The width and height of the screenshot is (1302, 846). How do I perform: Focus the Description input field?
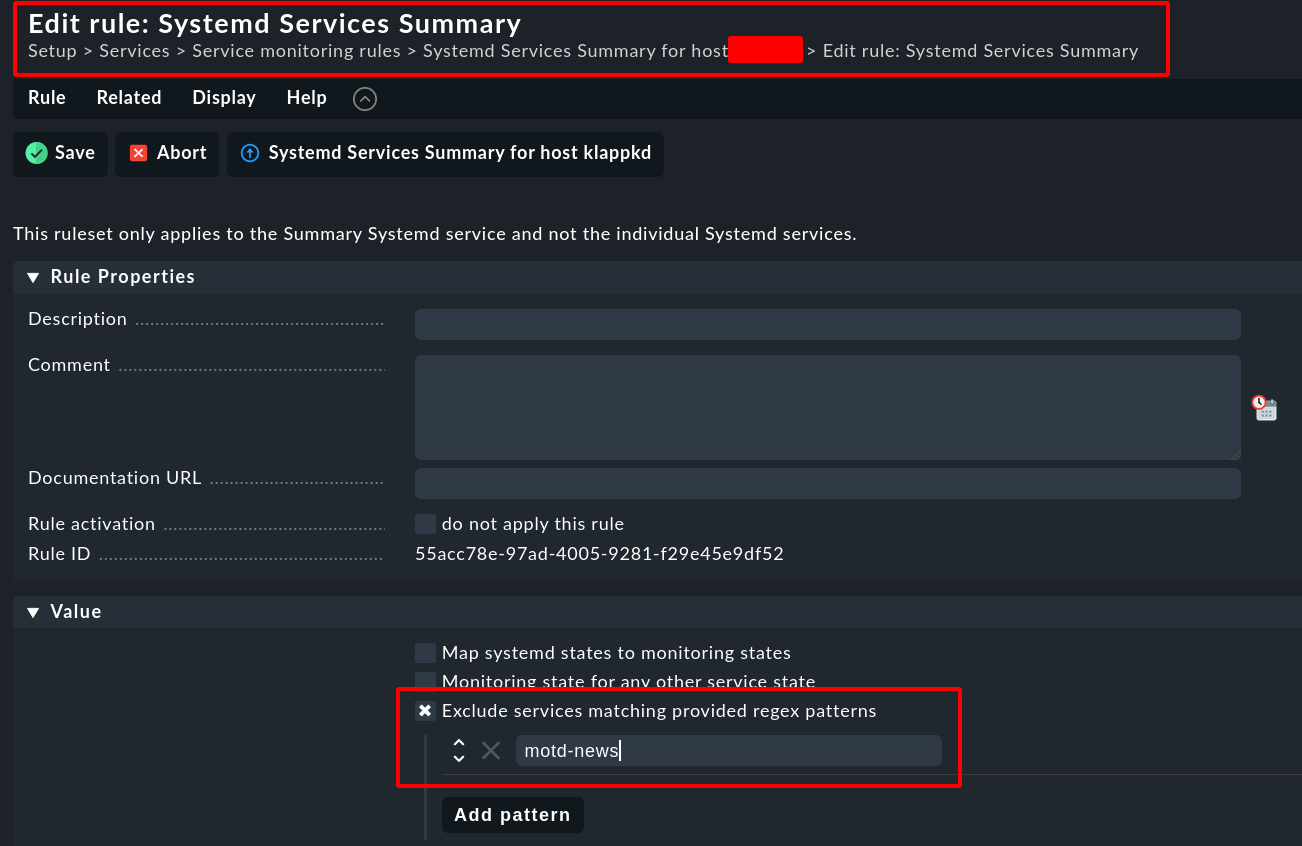pos(827,324)
